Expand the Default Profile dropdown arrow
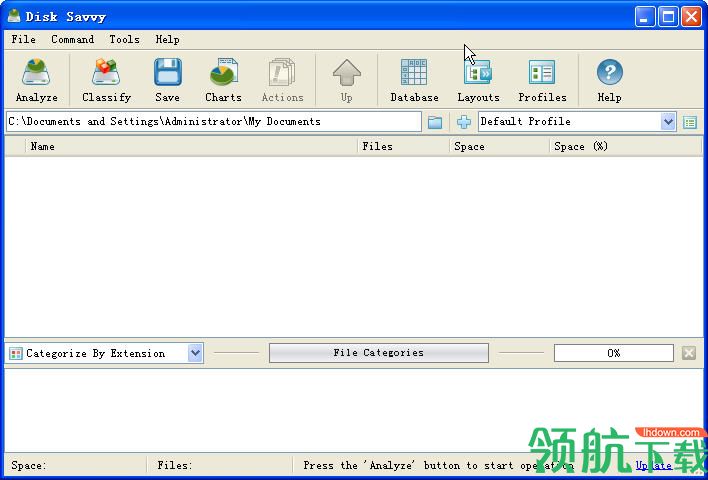 tap(668, 122)
